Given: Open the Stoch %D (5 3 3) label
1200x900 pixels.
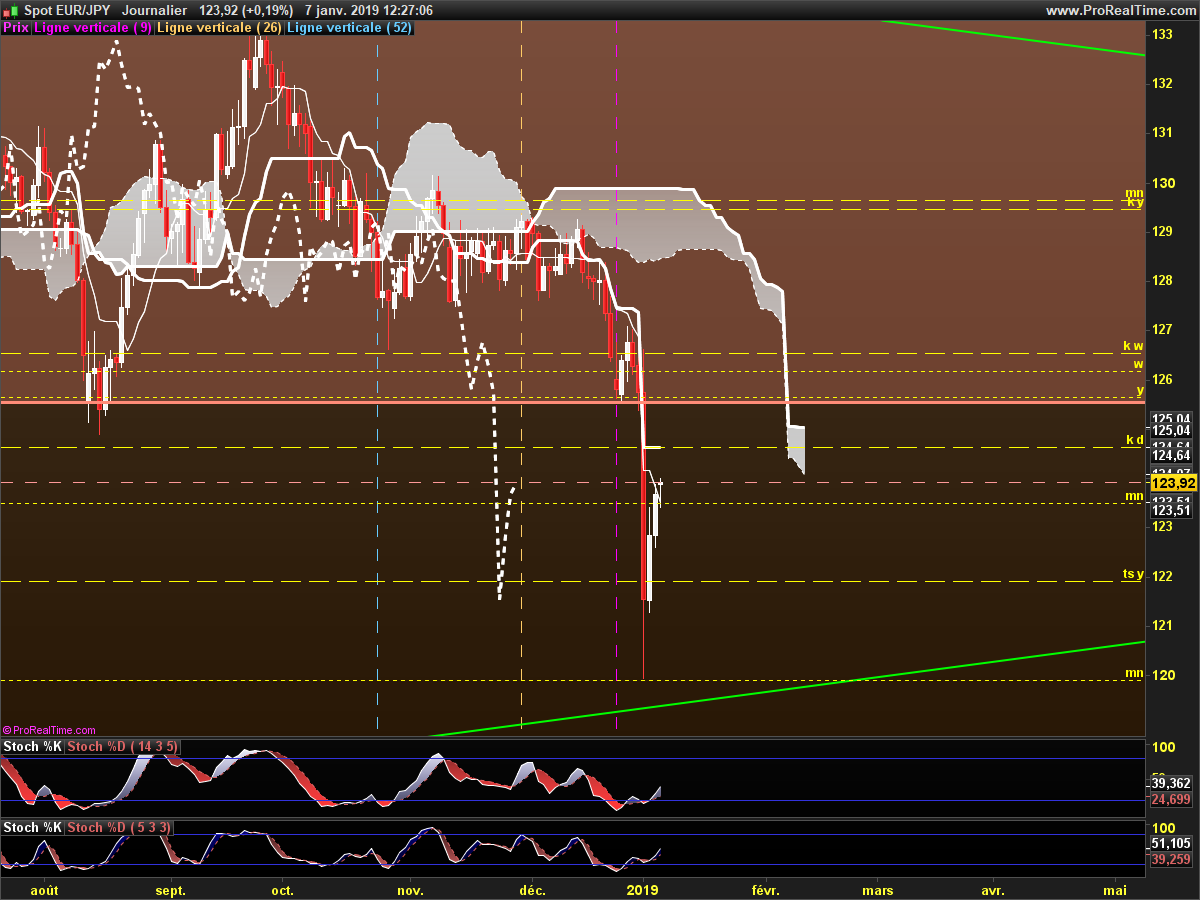Looking at the screenshot, I should click(x=118, y=827).
